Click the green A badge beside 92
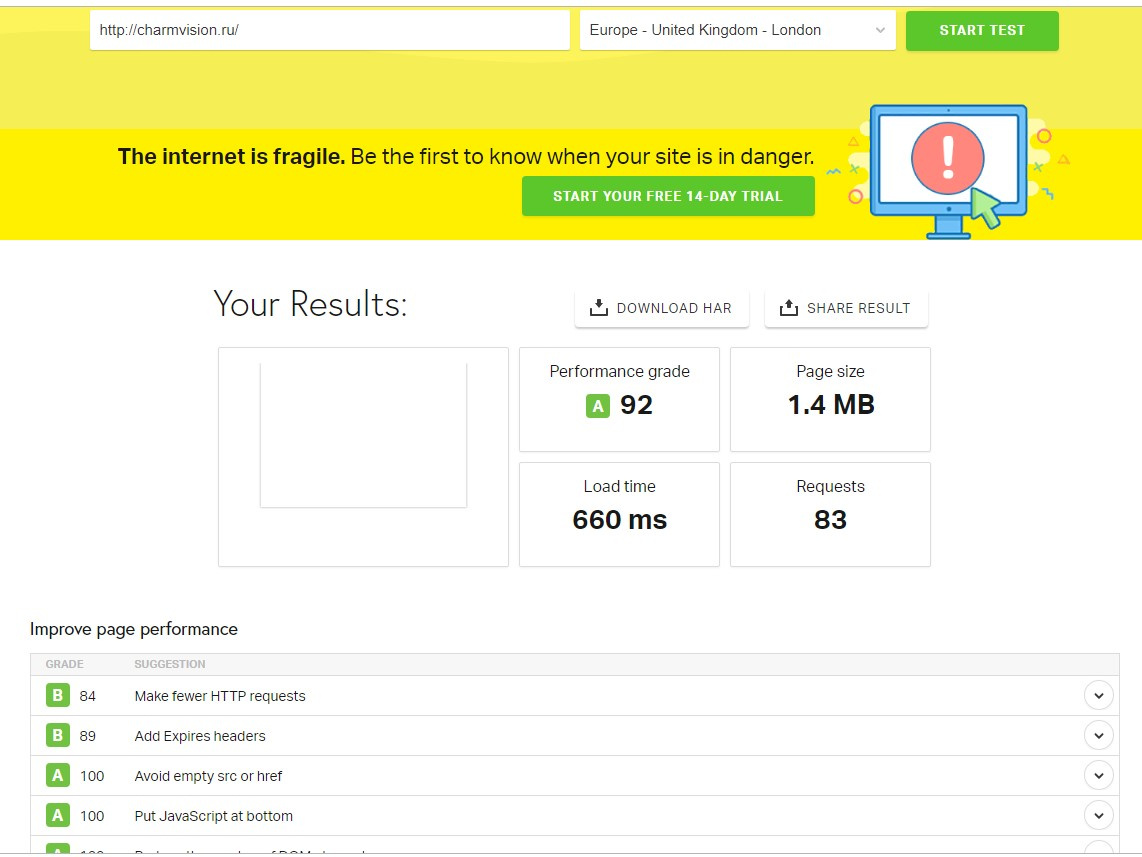Screen dimensions: 1142x857 (598, 406)
